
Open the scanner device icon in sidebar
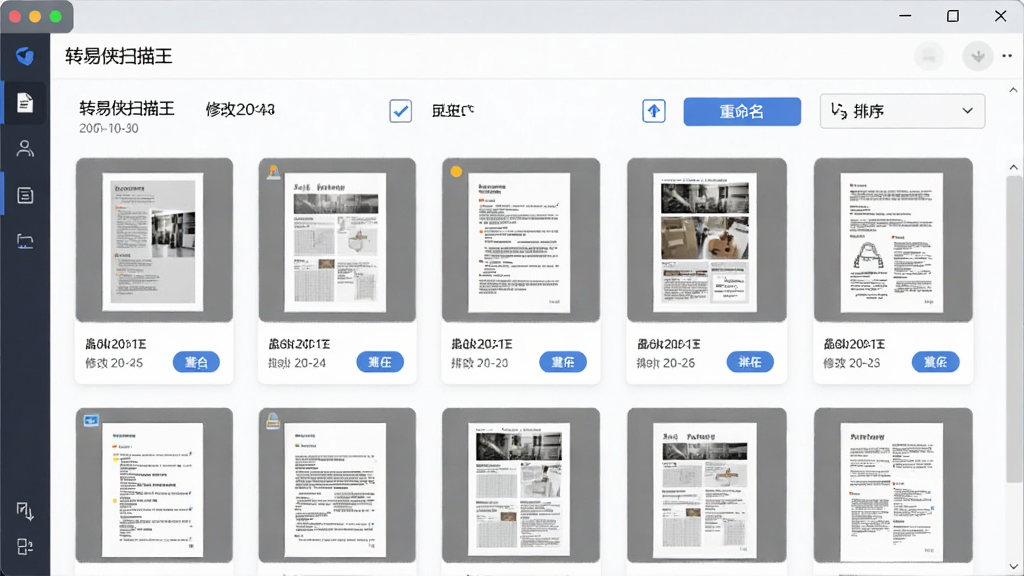click(25, 242)
